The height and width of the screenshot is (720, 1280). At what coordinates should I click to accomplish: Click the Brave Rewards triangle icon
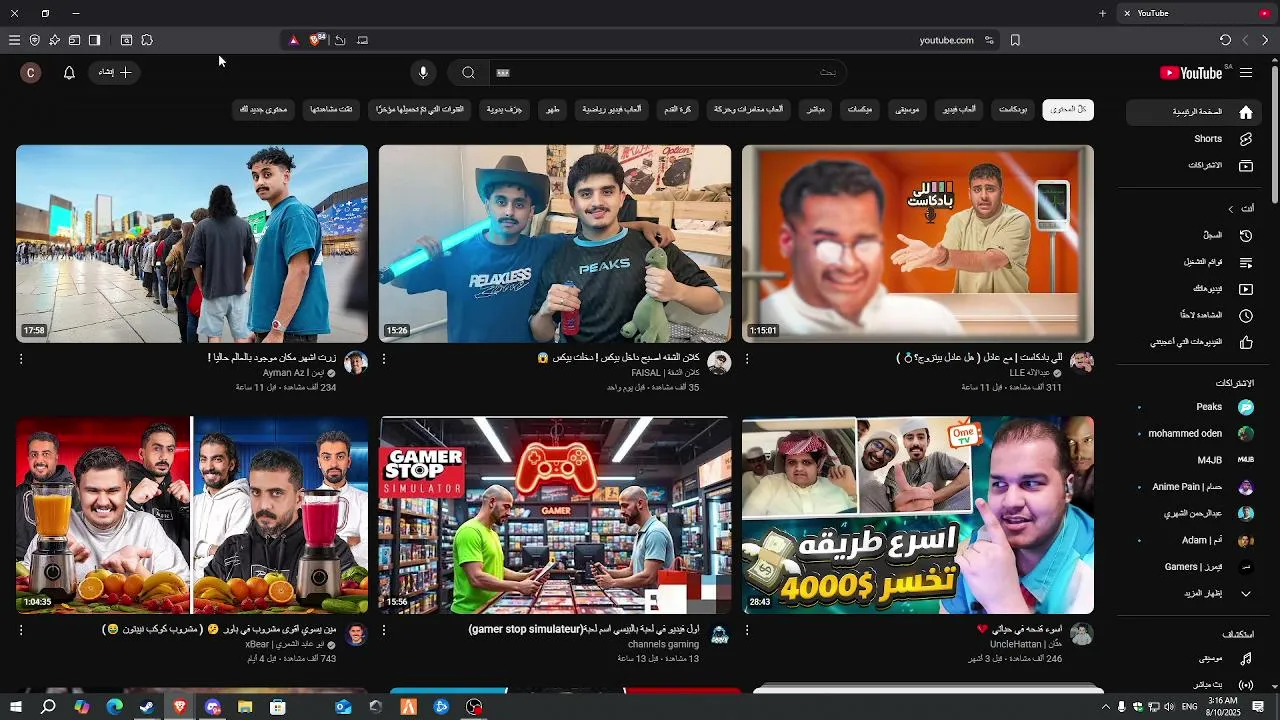tap(293, 40)
